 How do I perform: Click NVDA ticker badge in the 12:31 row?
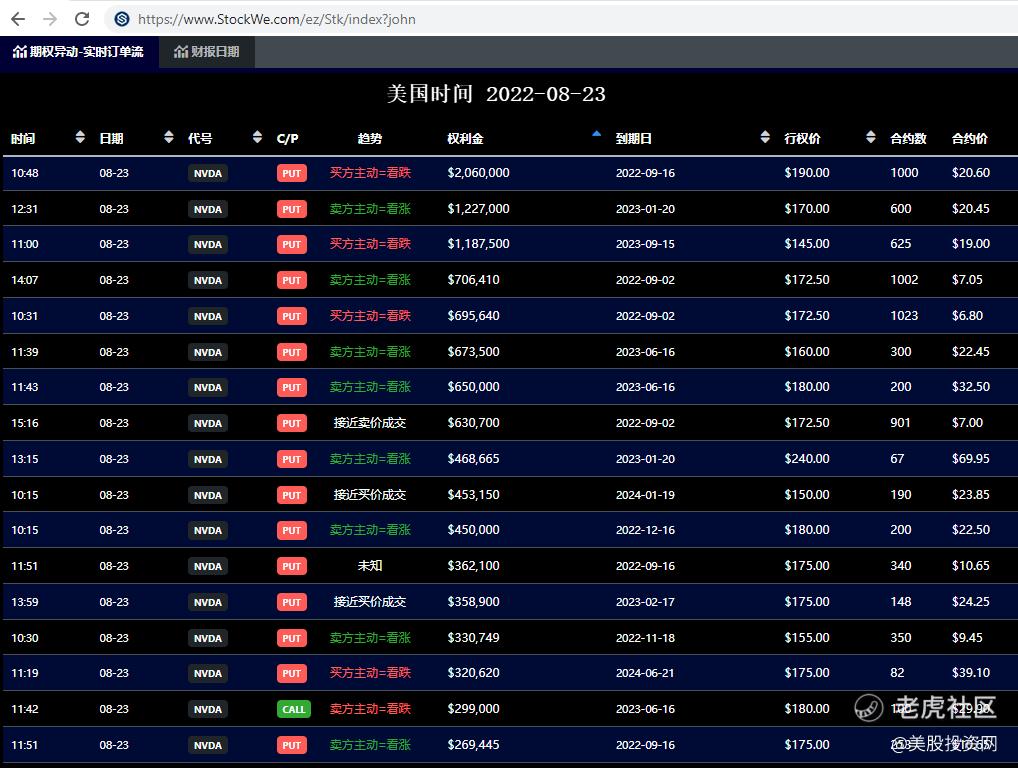pyautogui.click(x=208, y=209)
